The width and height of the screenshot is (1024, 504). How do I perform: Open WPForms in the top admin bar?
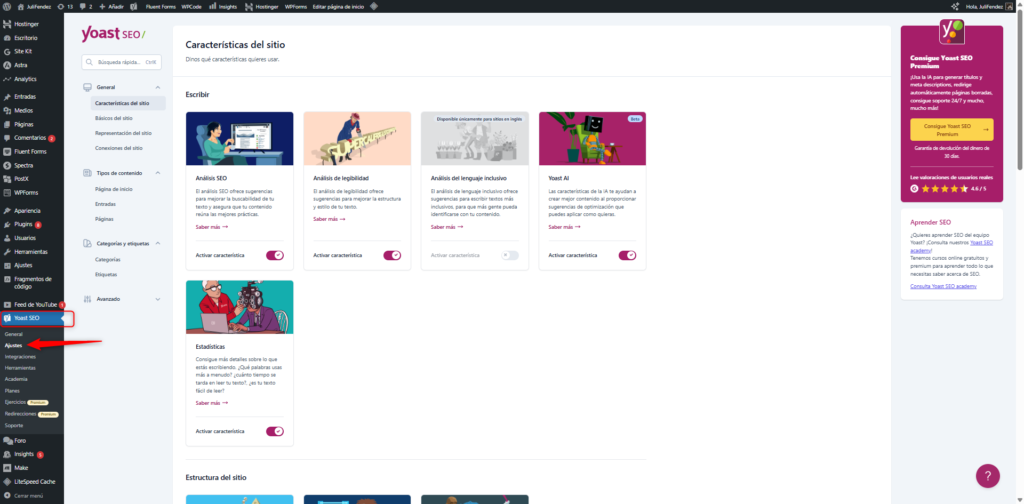296,6
